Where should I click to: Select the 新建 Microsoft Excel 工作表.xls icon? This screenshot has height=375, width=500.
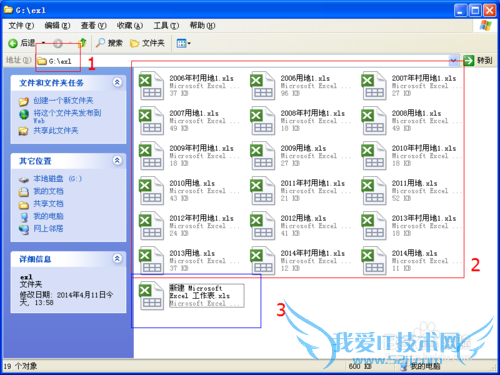[151, 296]
